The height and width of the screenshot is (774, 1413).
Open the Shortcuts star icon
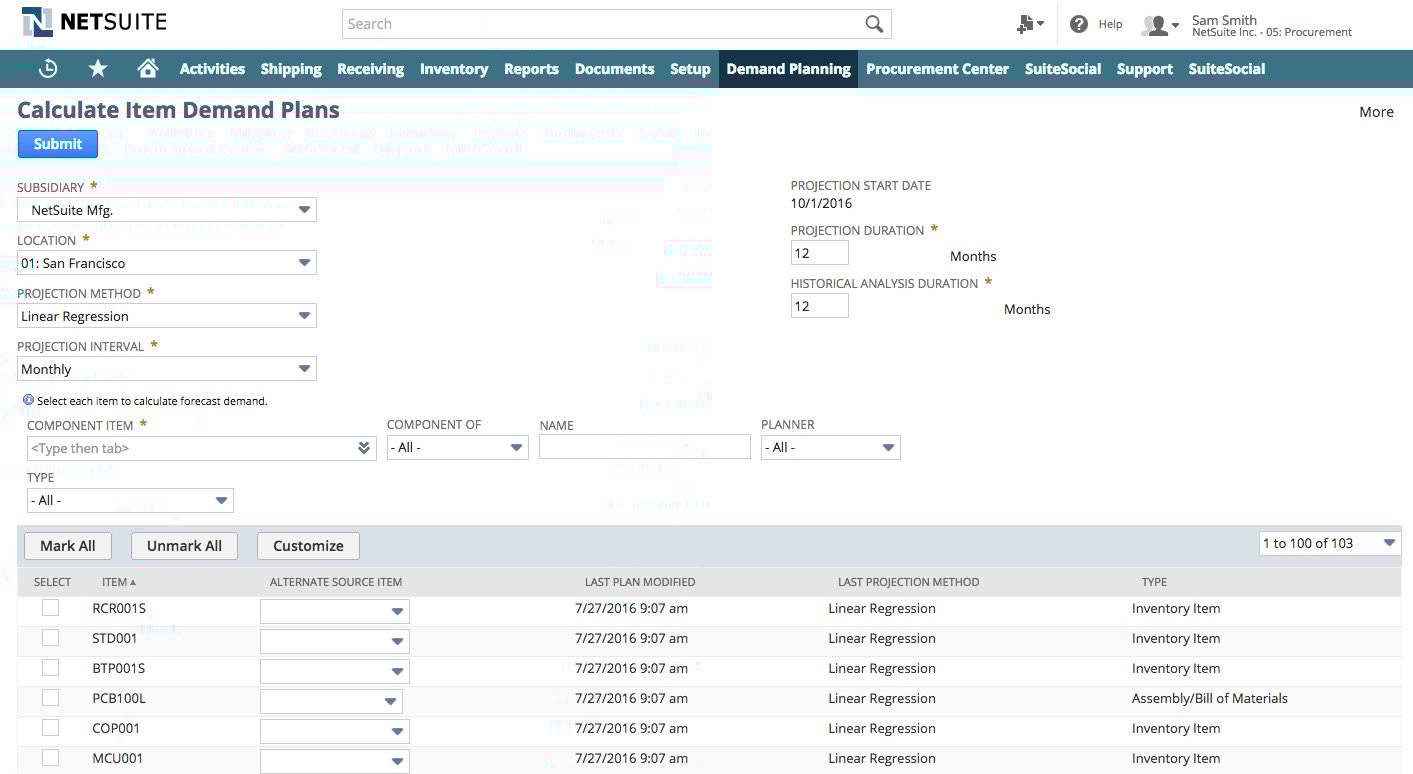point(98,69)
